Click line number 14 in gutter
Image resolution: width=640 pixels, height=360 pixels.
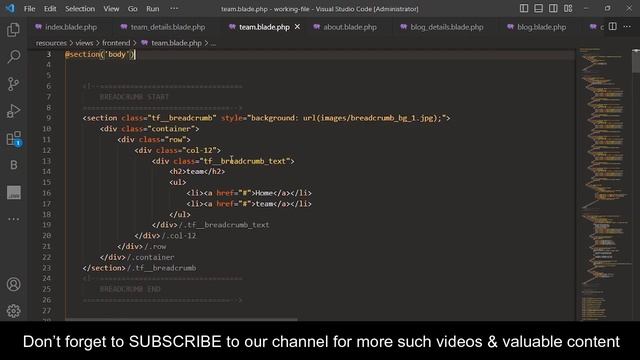pos(47,171)
